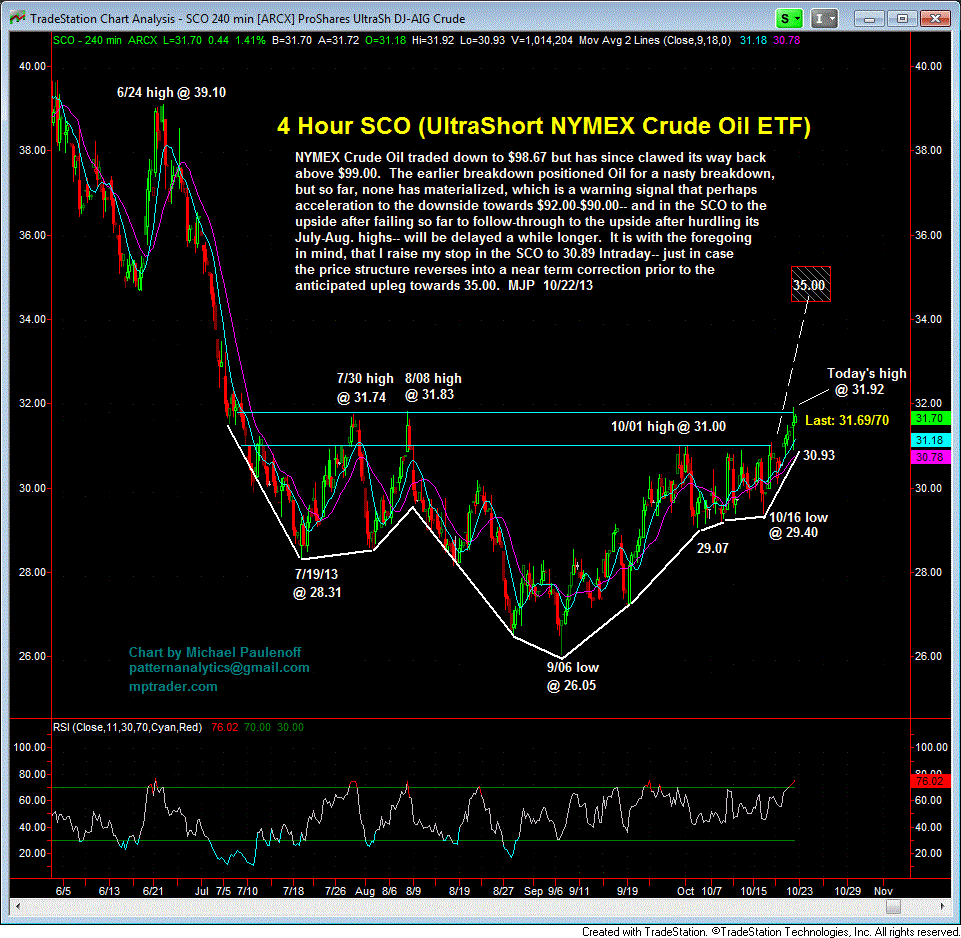The image size is (961, 938).
Task: Click the TradeStation chart icon in the title bar
Action: [18, 18]
